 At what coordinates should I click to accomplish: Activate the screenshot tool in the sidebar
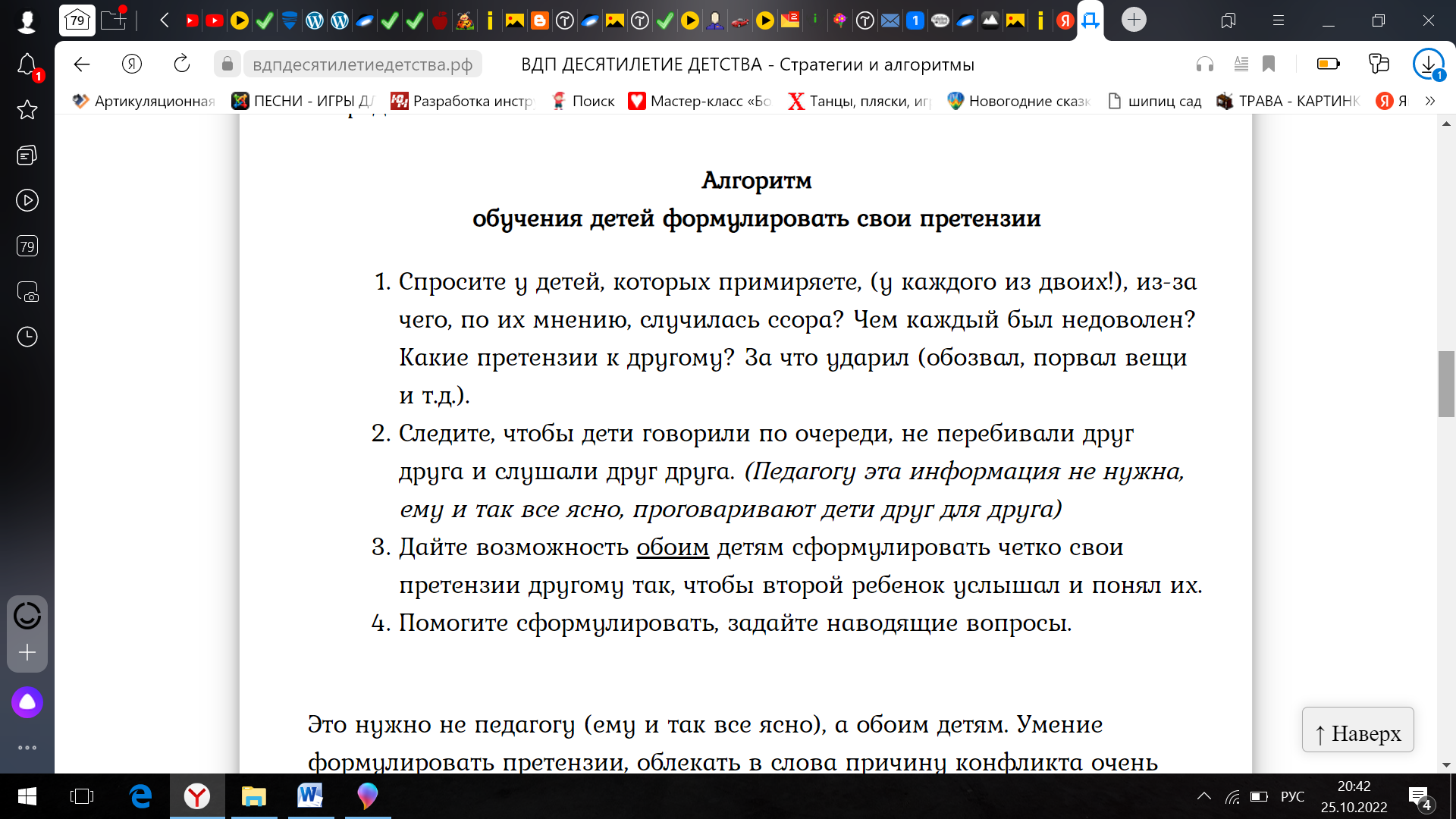point(27,292)
